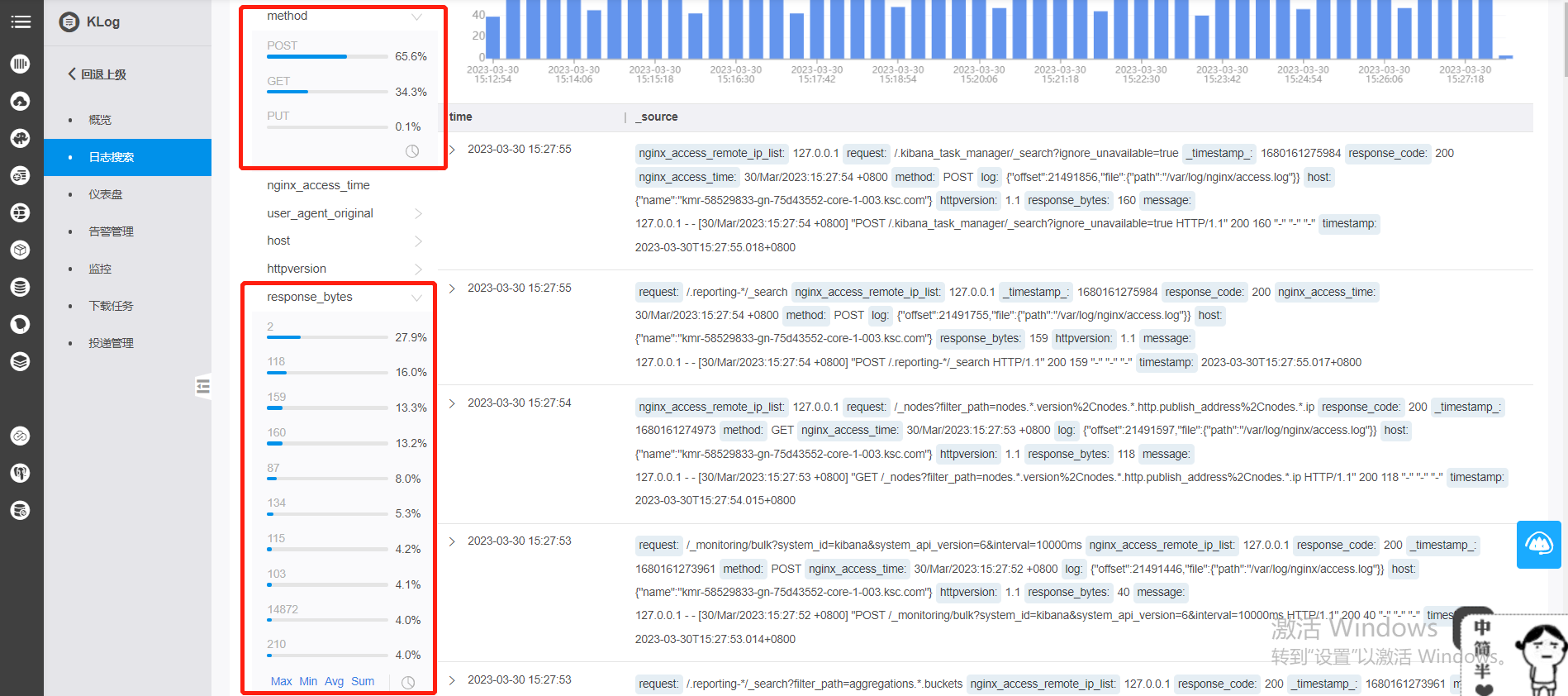Screen dimensions: 1568x696
Task: Click the nginx_access_time field name
Action: pos(318,185)
